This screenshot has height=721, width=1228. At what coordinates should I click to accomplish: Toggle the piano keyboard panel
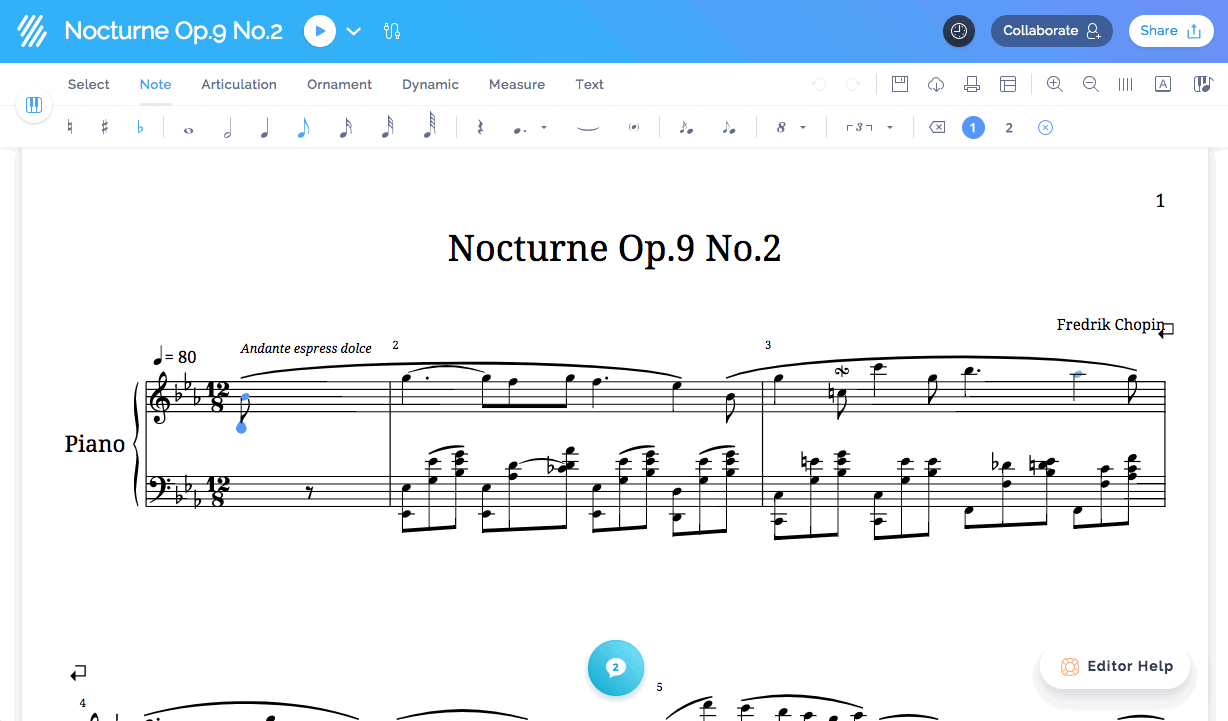click(33, 105)
